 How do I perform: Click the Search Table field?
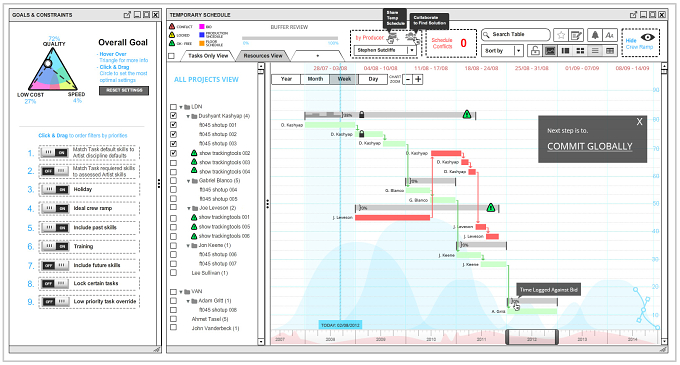coord(515,34)
